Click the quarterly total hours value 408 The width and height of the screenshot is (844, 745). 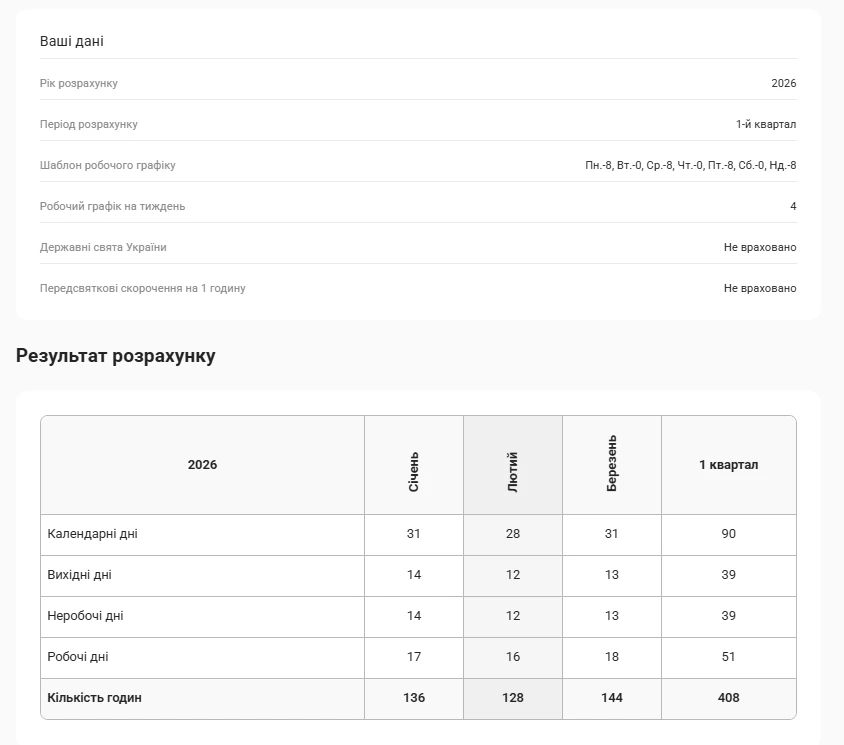pos(728,698)
